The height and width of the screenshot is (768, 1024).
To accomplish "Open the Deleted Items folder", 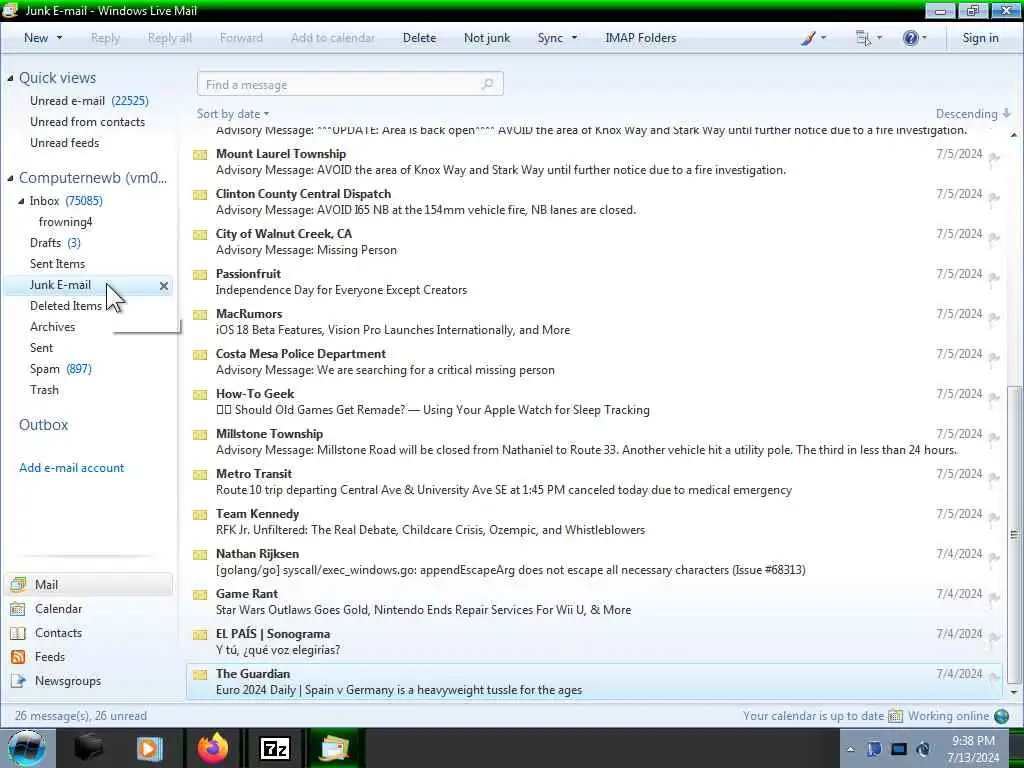I will coord(65,306).
